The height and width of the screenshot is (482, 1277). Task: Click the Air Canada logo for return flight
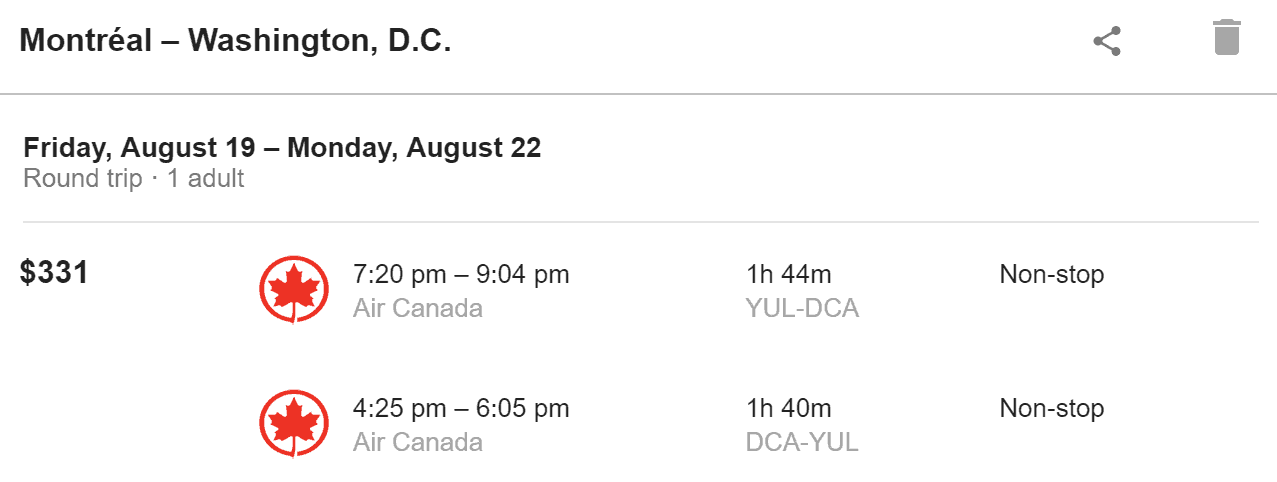294,423
